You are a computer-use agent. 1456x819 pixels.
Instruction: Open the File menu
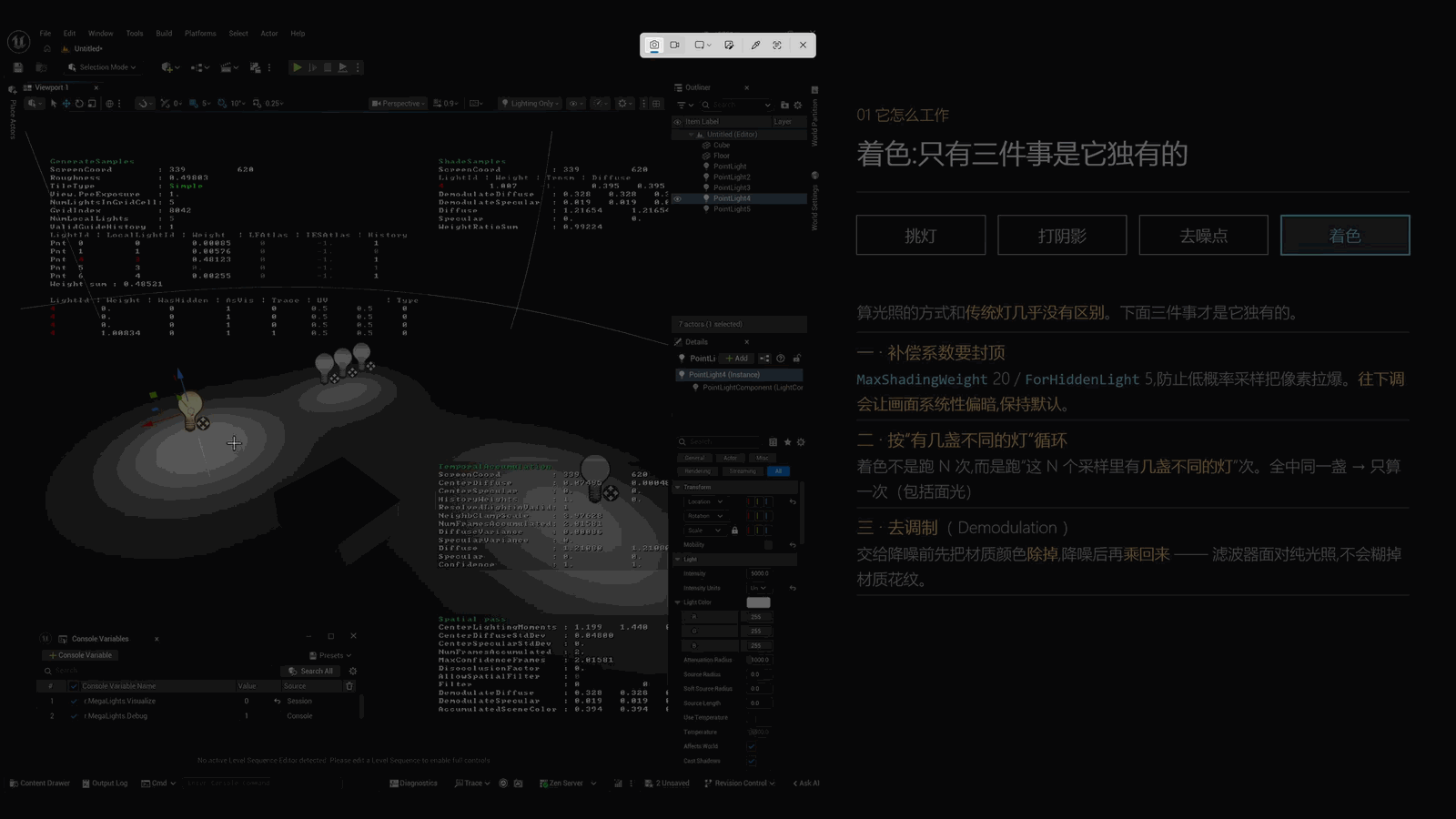coord(45,34)
